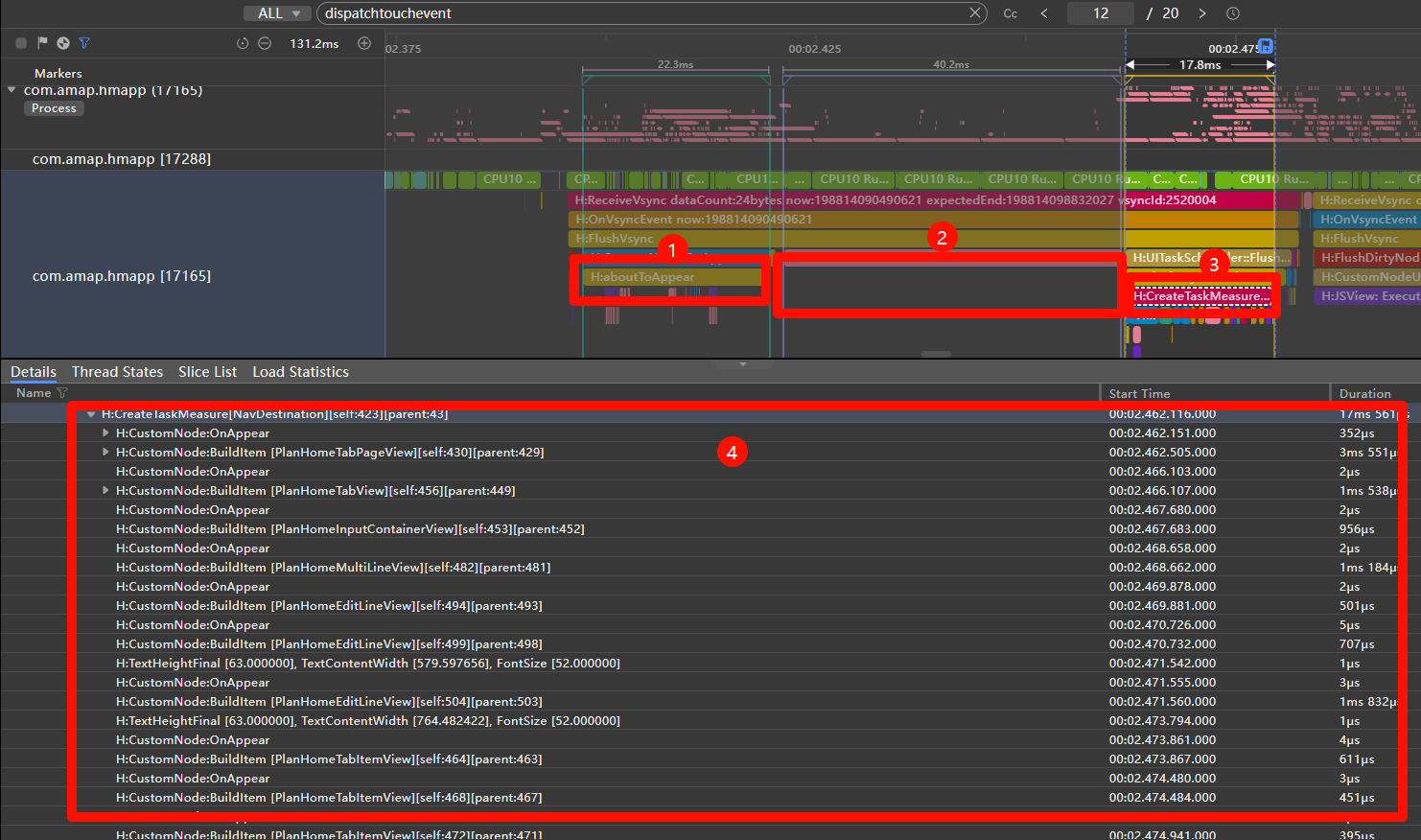
Task: Collapse the details panel with down arrow handle
Action: (x=743, y=364)
